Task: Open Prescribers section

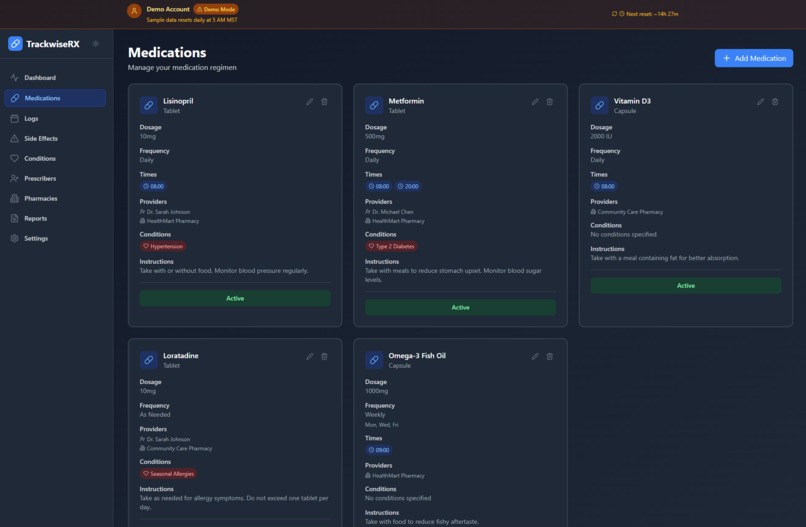Action: coord(55,178)
